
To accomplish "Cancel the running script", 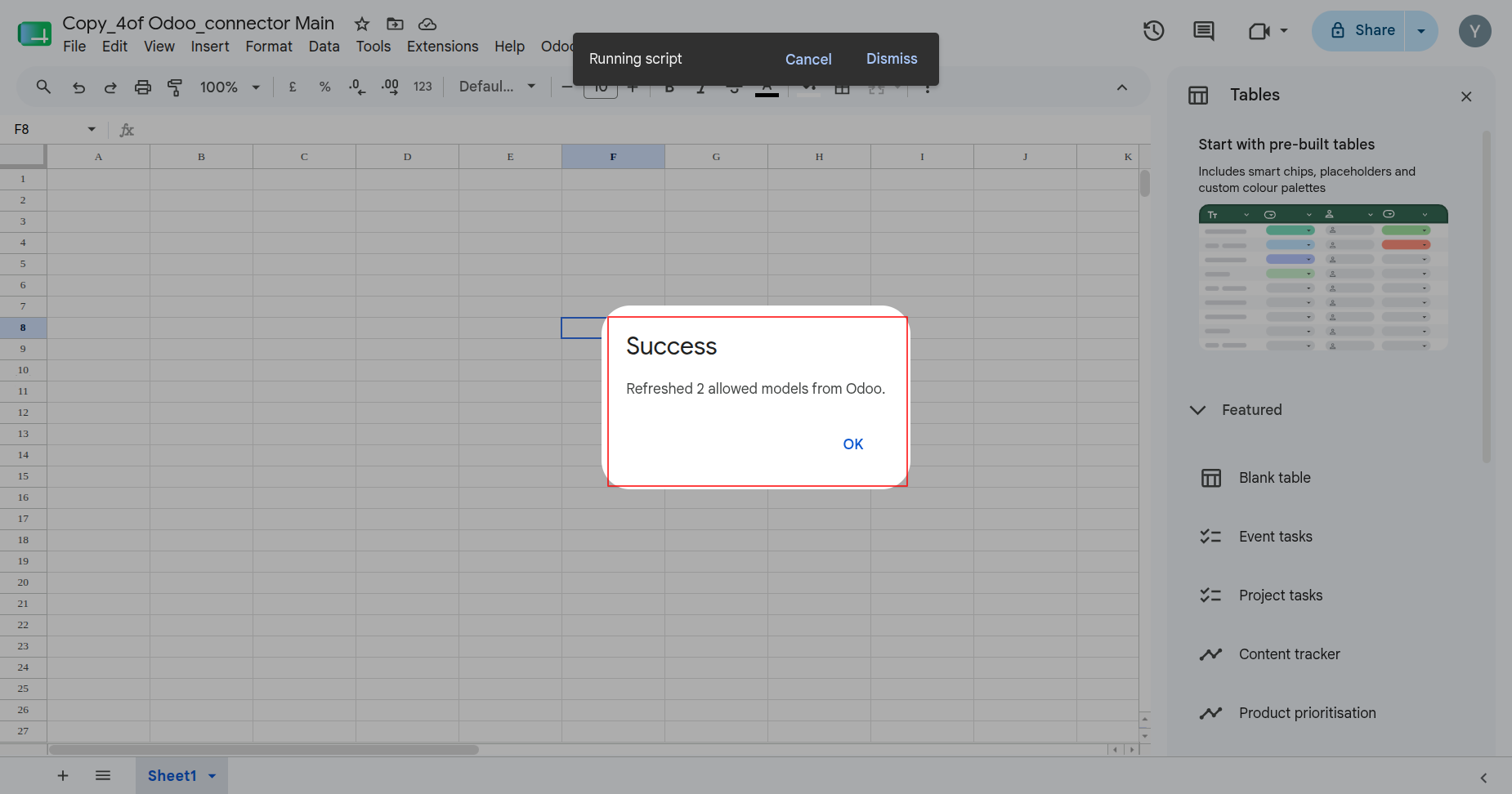I will pyautogui.click(x=808, y=60).
